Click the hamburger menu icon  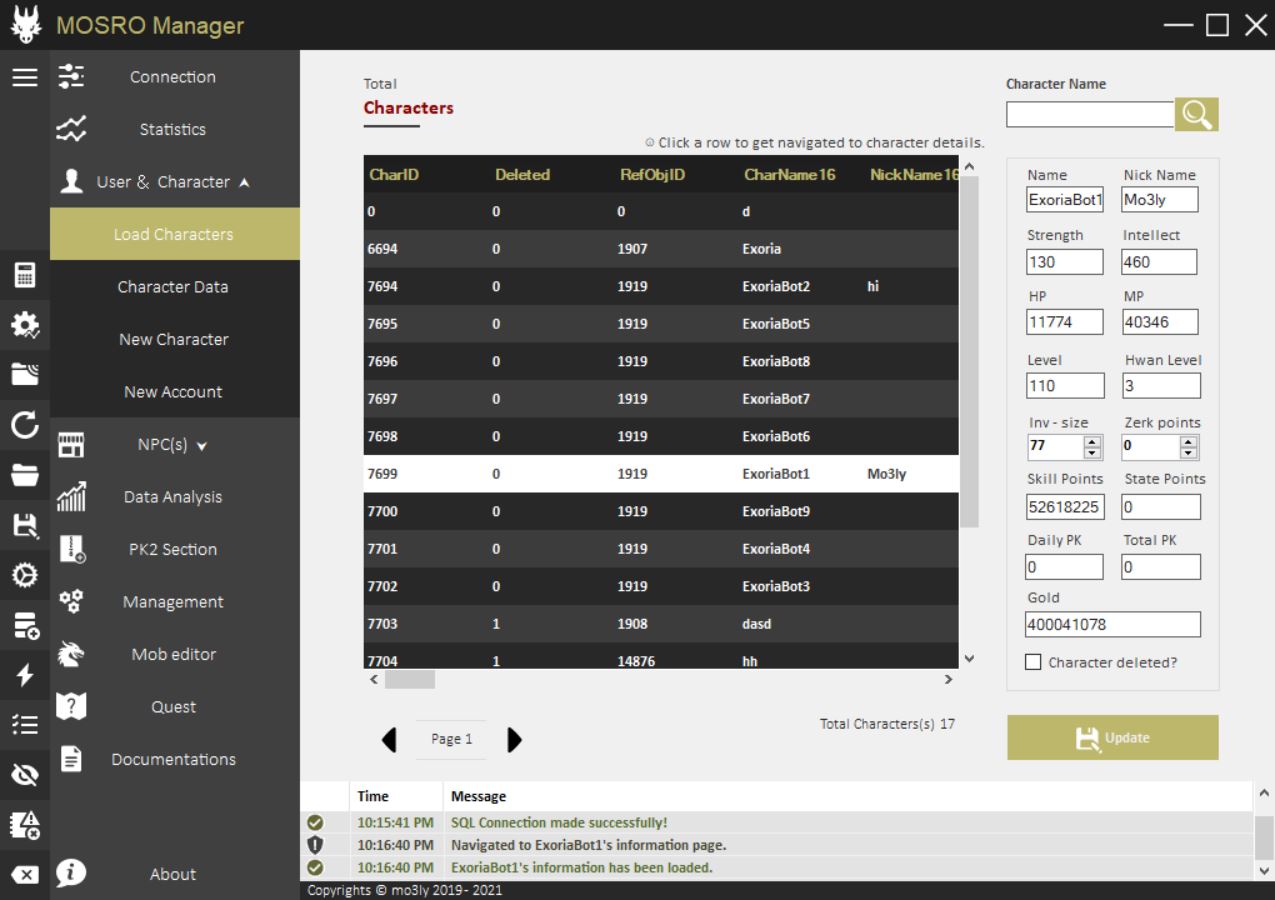point(25,77)
